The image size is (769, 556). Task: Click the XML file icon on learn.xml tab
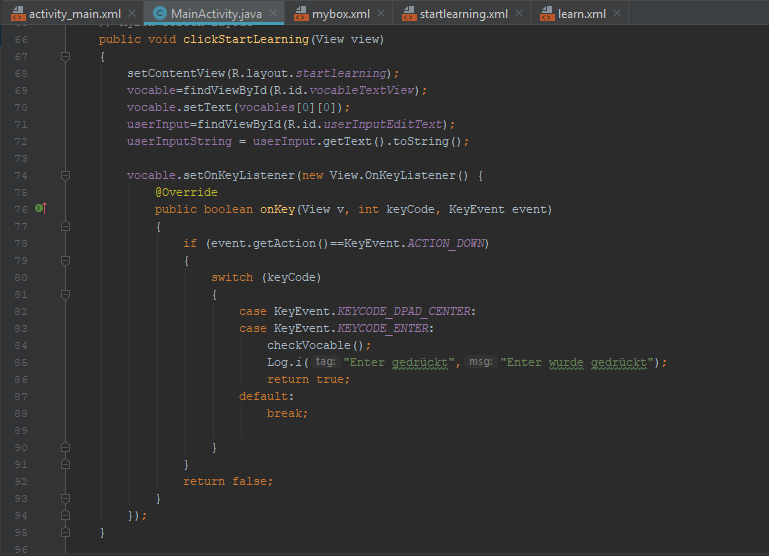[x=547, y=14]
